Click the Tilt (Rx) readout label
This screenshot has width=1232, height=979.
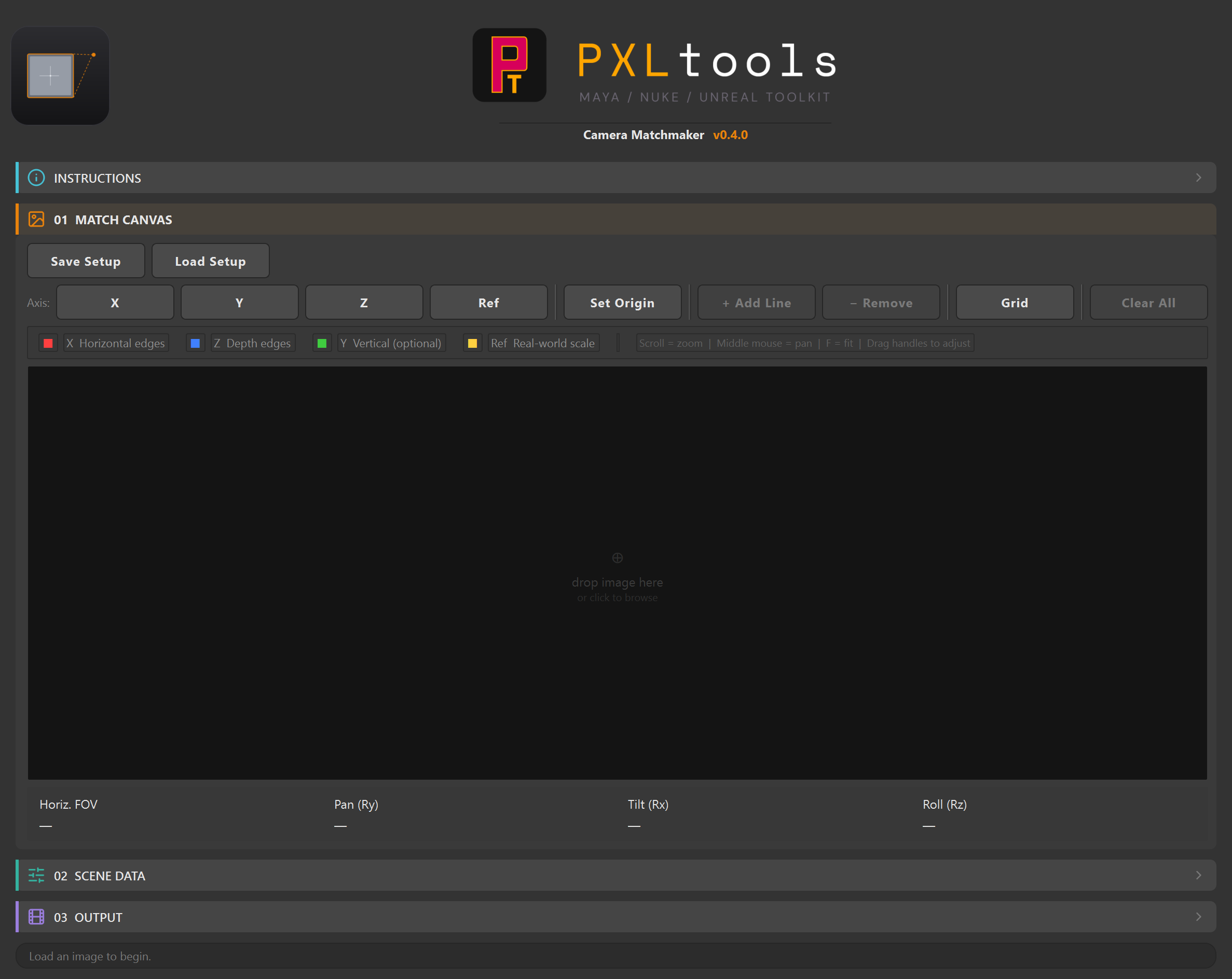648,804
